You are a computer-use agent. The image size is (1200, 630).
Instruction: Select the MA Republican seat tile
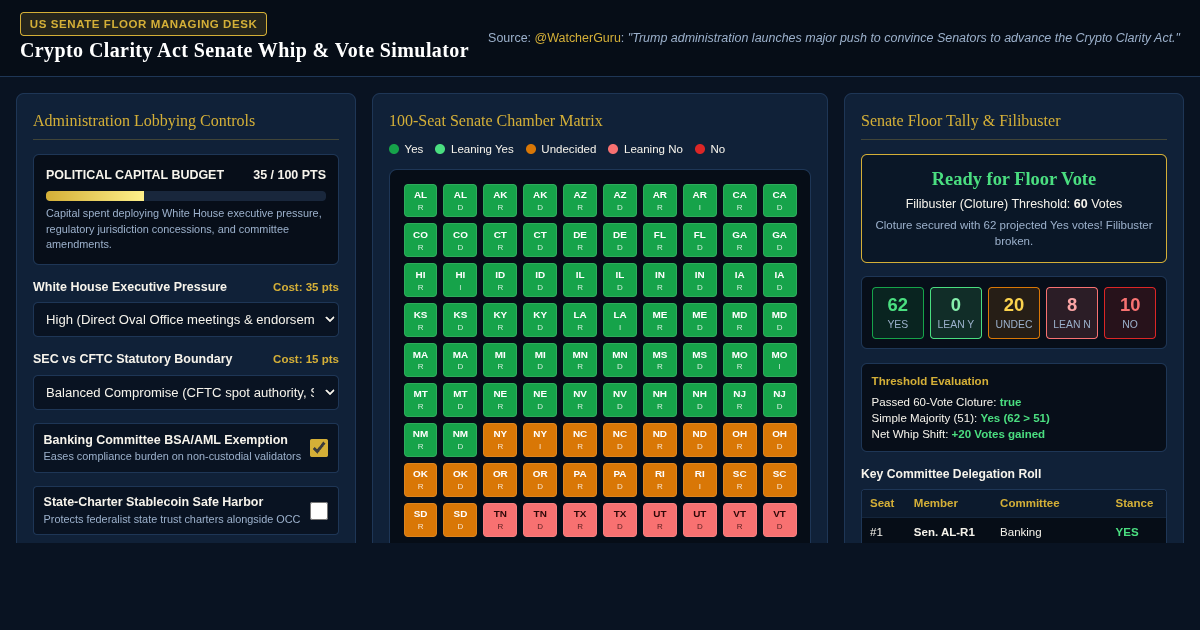click(420, 360)
